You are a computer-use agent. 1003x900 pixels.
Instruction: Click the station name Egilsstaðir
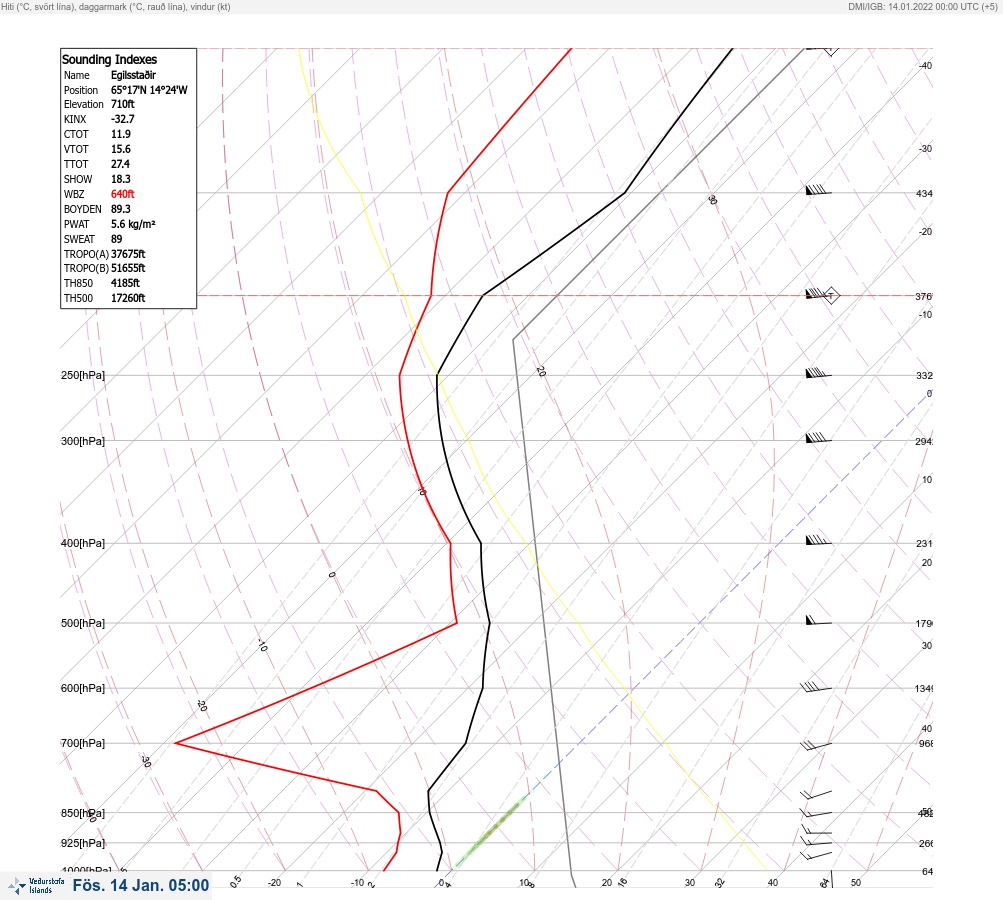(x=134, y=75)
